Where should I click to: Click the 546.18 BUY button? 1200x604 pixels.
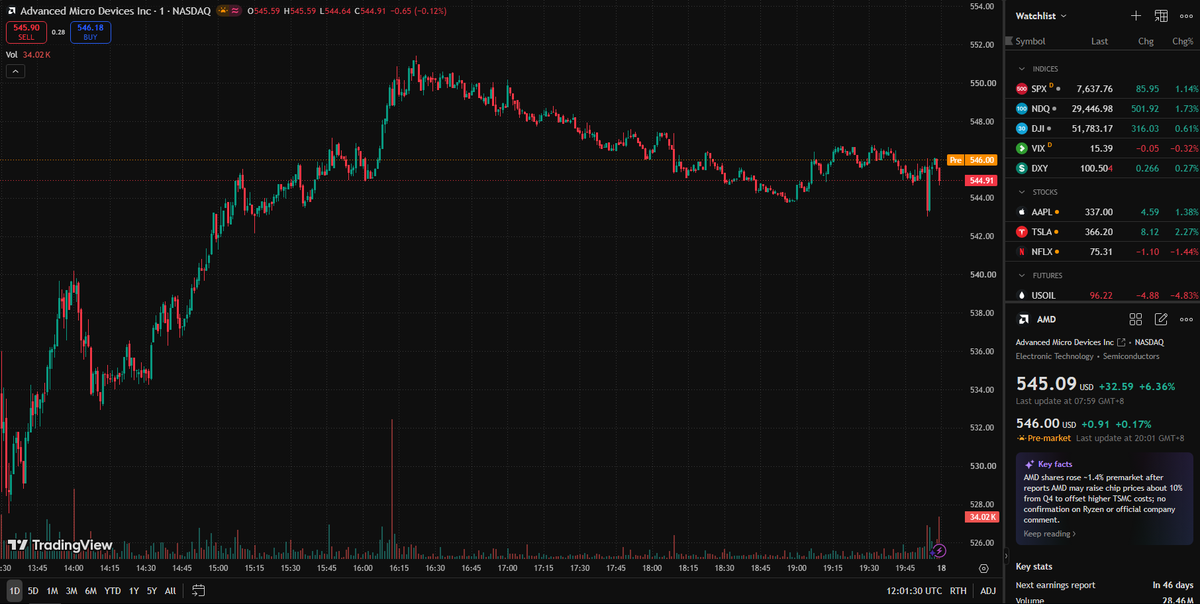90,32
